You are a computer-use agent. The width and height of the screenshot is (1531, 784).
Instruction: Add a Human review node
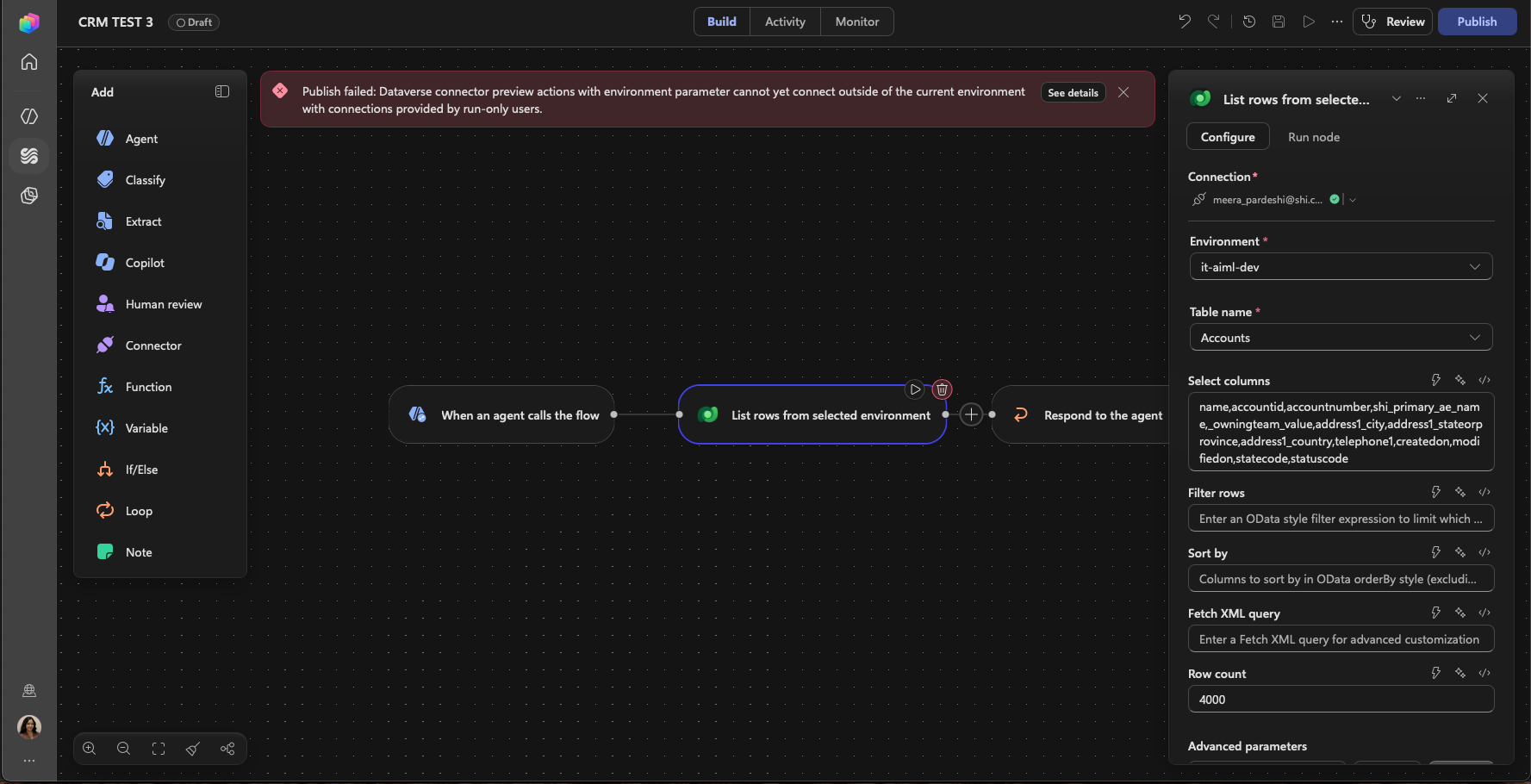pyautogui.click(x=160, y=304)
